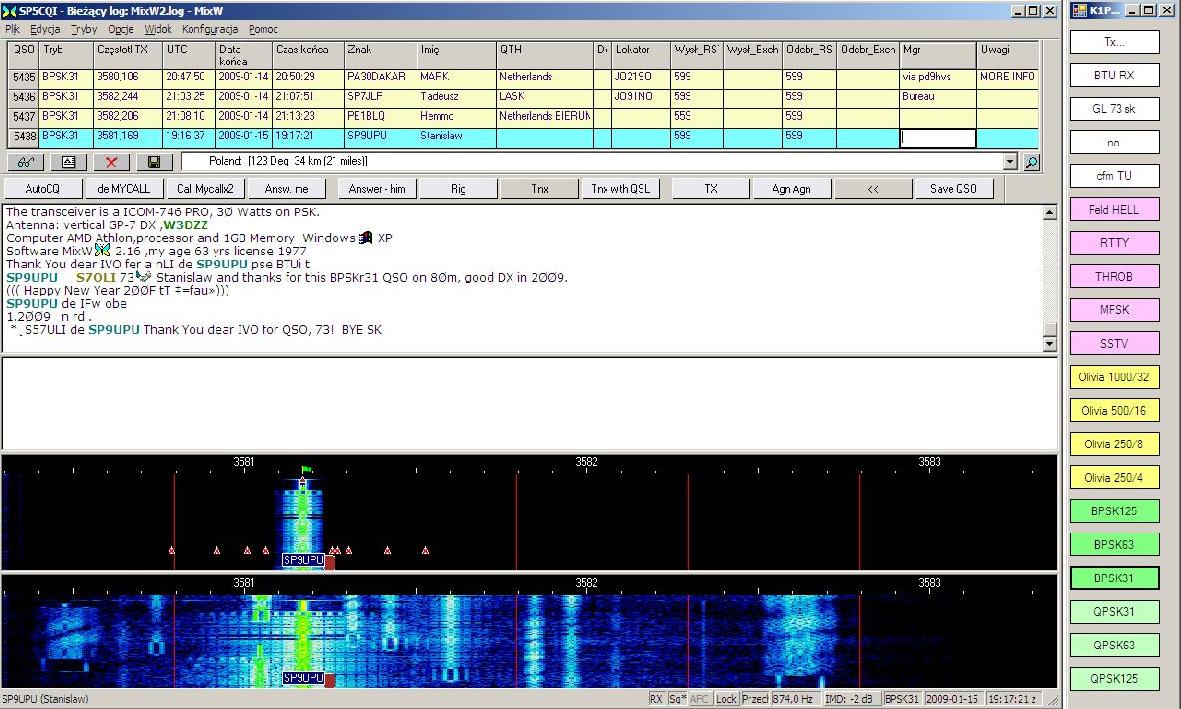Click the Answ. me macro button
The width and height of the screenshot is (1181, 709).
(286, 189)
